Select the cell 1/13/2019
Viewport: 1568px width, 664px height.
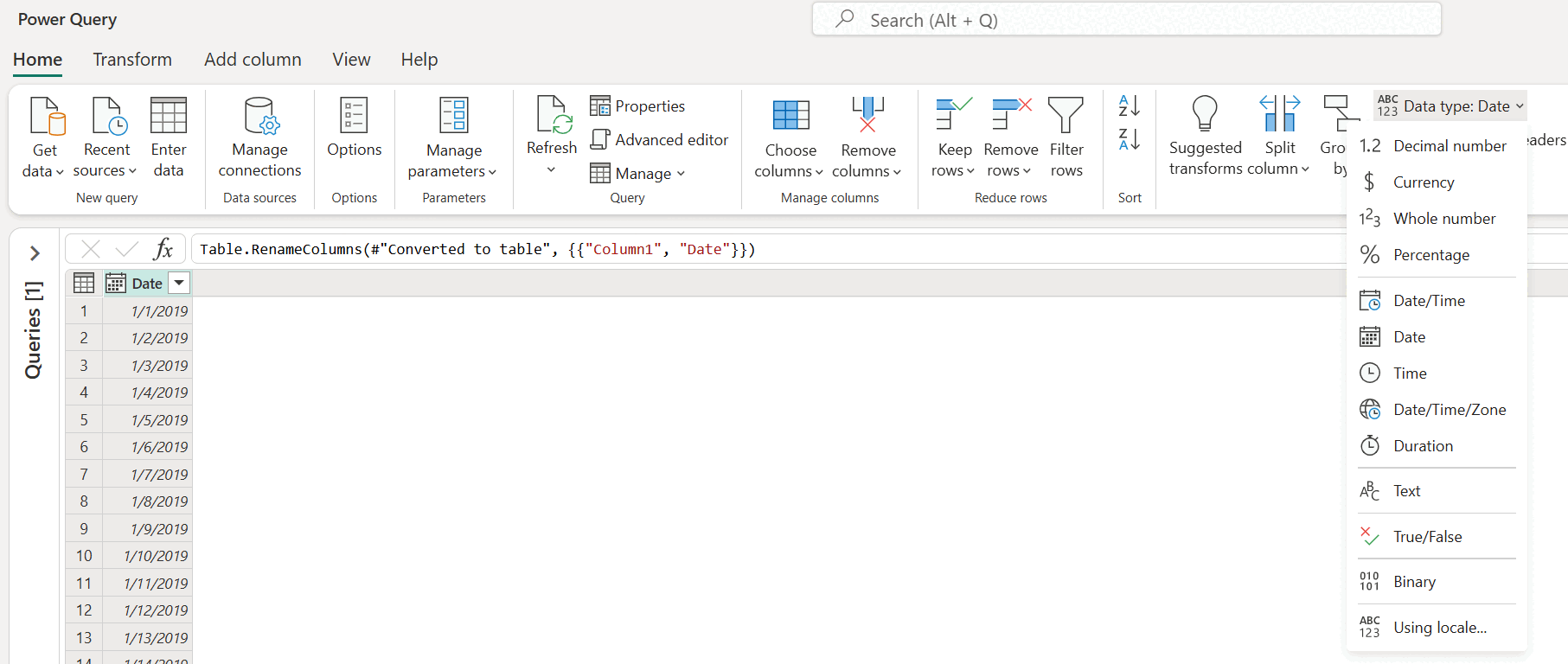click(148, 638)
